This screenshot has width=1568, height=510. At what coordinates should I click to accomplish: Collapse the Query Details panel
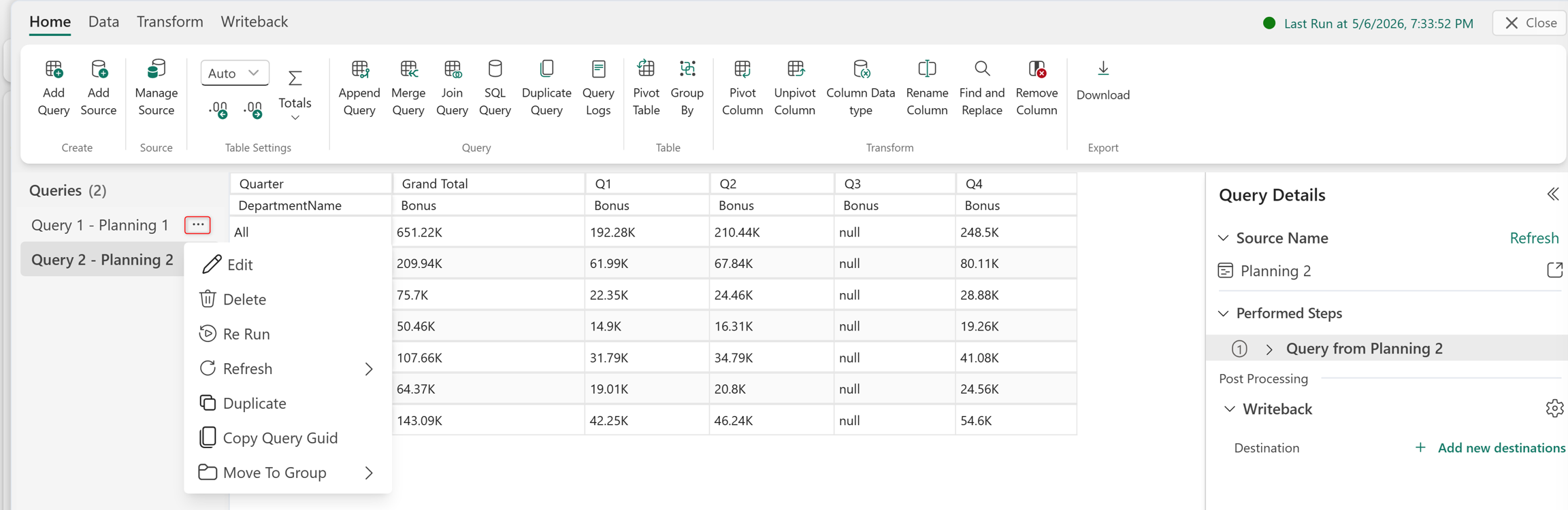pos(1553,194)
